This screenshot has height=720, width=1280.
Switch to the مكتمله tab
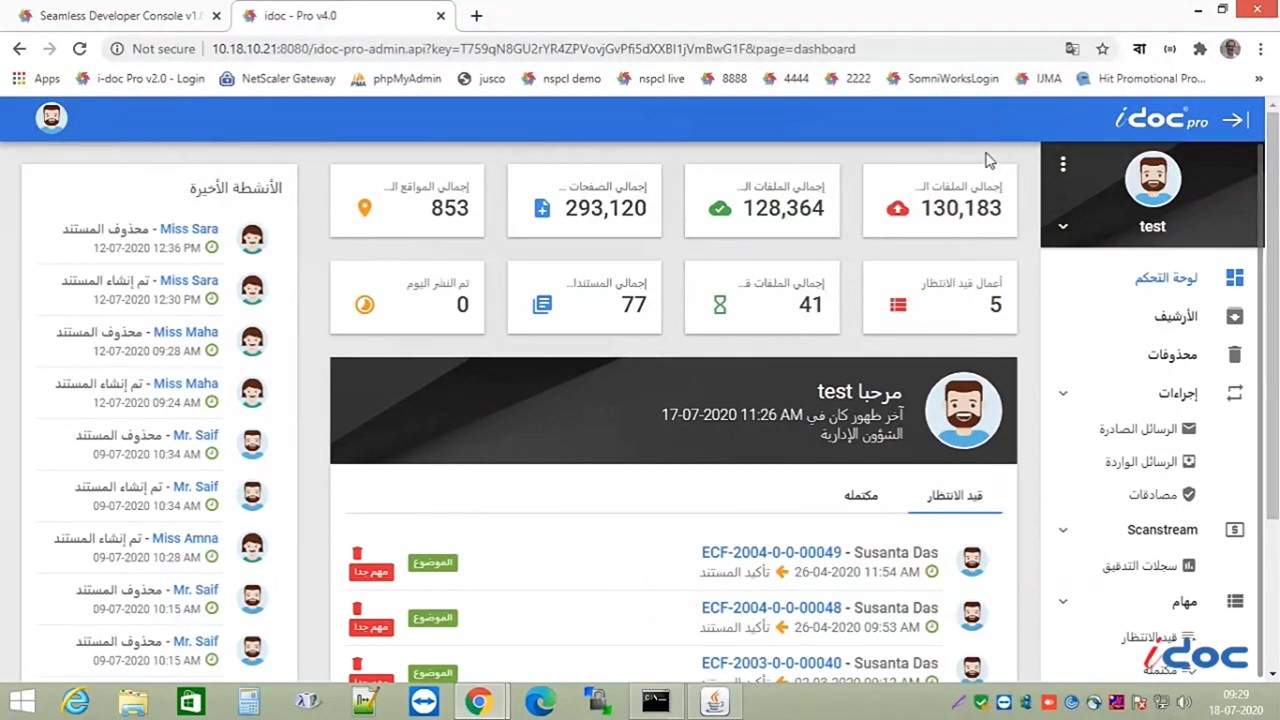pyautogui.click(x=860, y=496)
